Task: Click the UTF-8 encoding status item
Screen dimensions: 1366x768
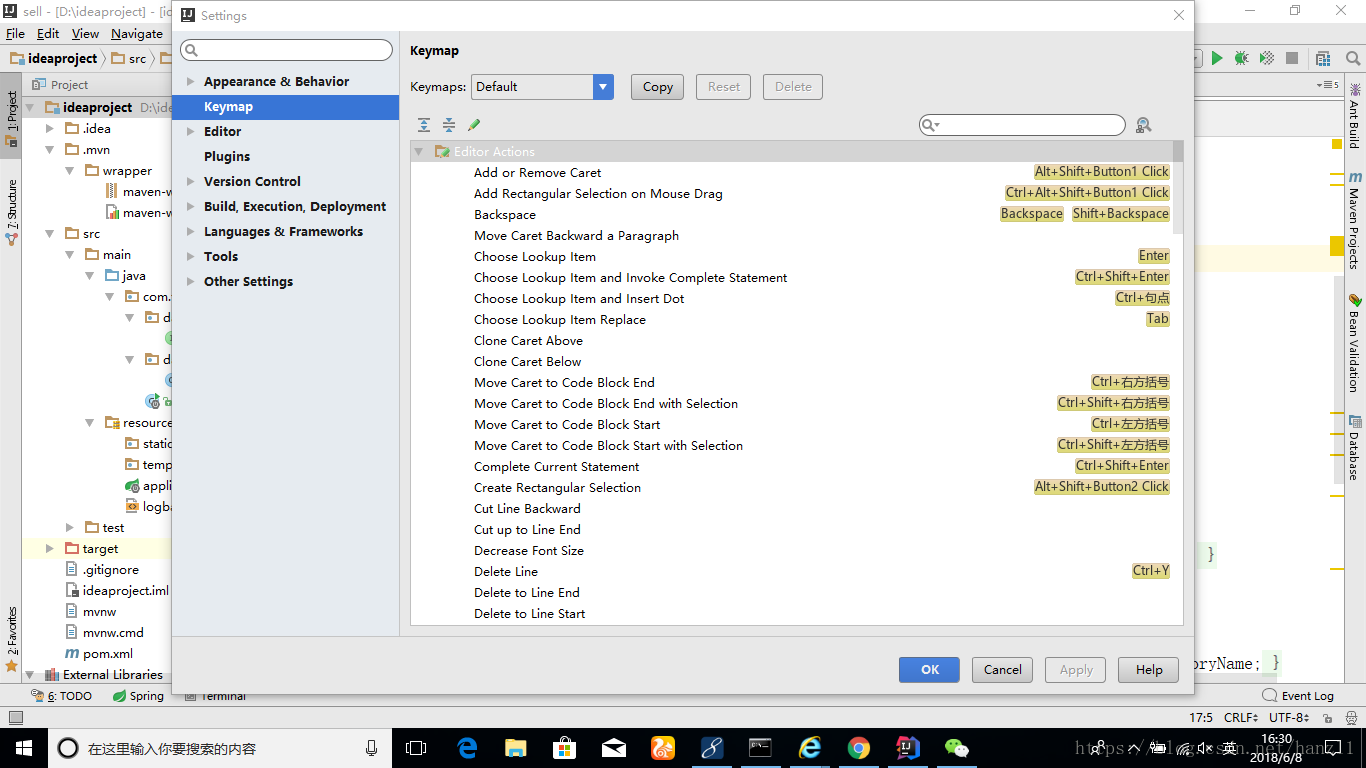Action: pos(1289,718)
